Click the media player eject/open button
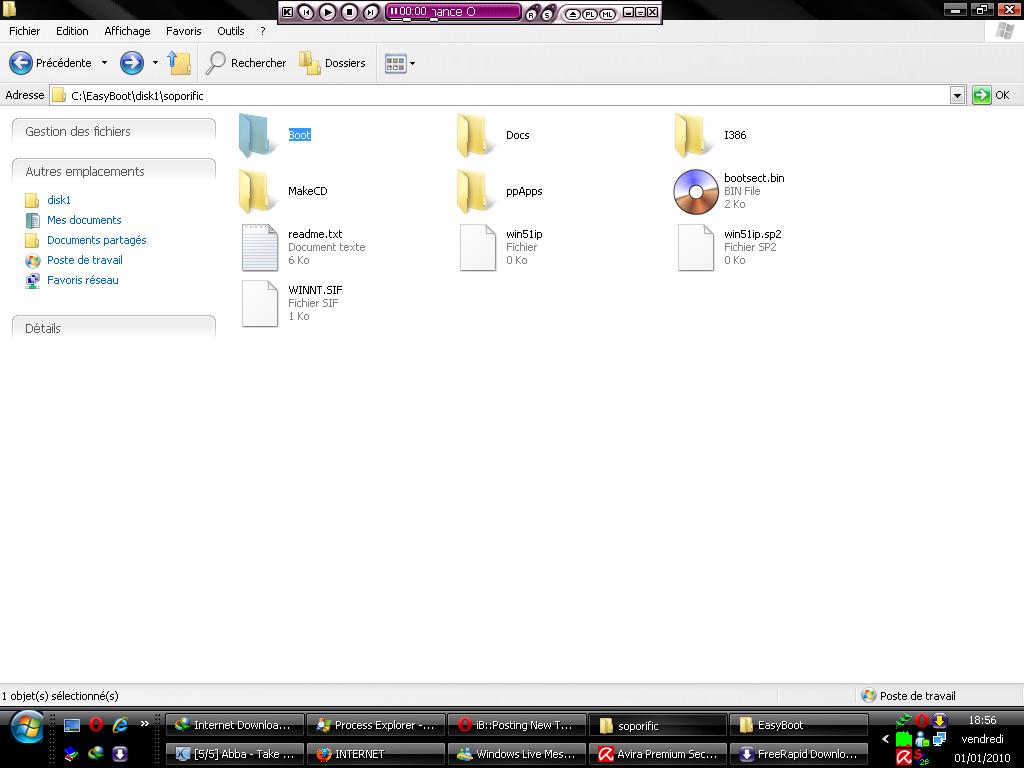 tap(573, 14)
